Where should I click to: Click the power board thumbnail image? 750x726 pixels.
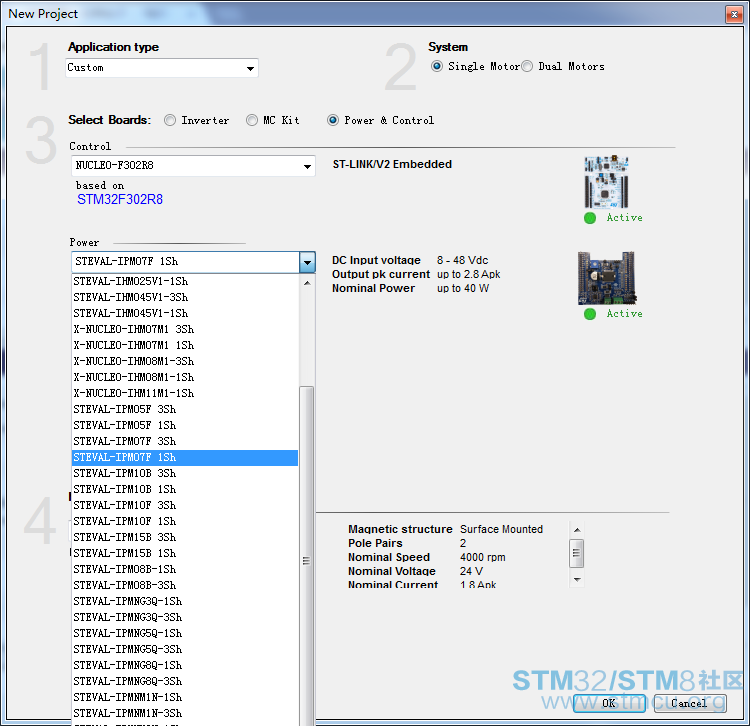click(607, 278)
